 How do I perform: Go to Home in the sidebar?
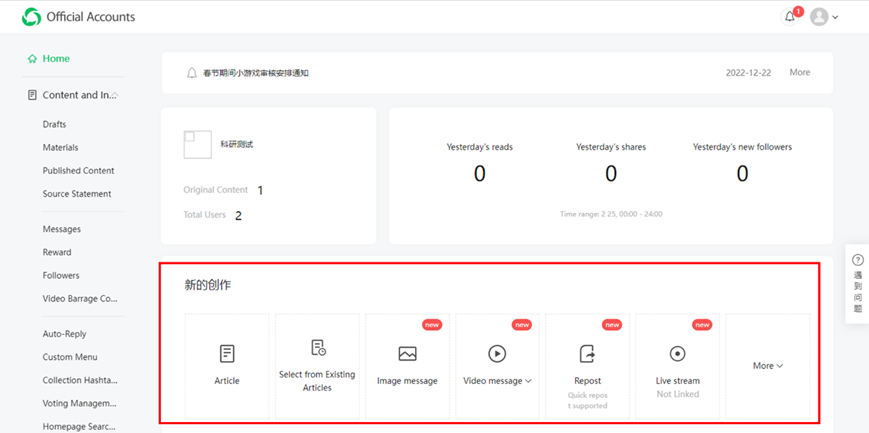[x=56, y=59]
